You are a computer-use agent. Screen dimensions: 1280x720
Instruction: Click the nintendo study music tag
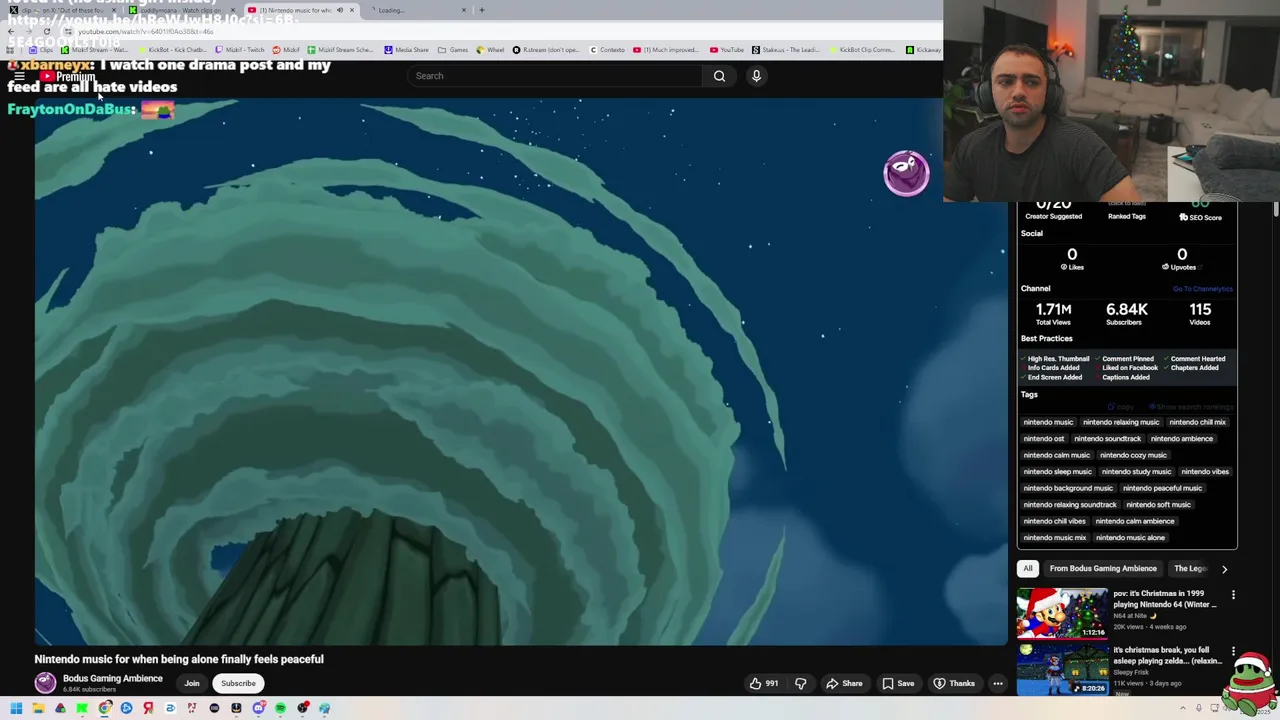[1136, 472]
